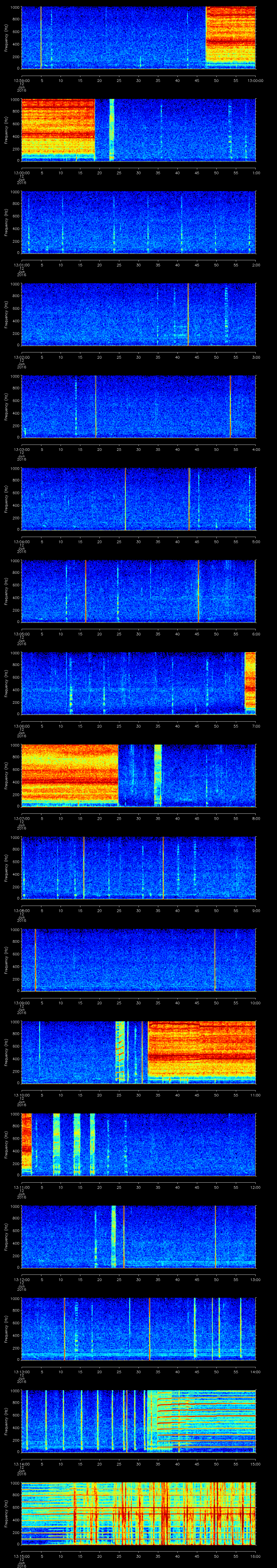Viewport: 277px width, 1568px height.
Task: Select the spectrogram panel beginning 13:06:00
Action: pos(138,683)
